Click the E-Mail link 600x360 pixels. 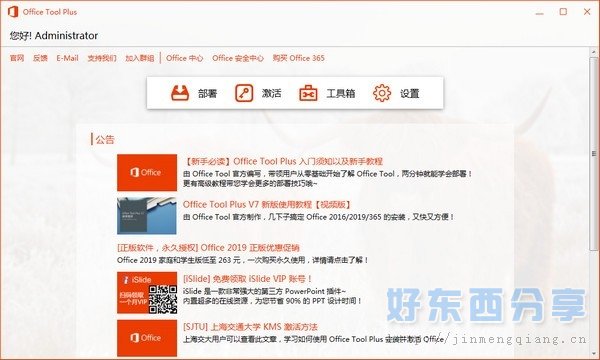pos(67,58)
